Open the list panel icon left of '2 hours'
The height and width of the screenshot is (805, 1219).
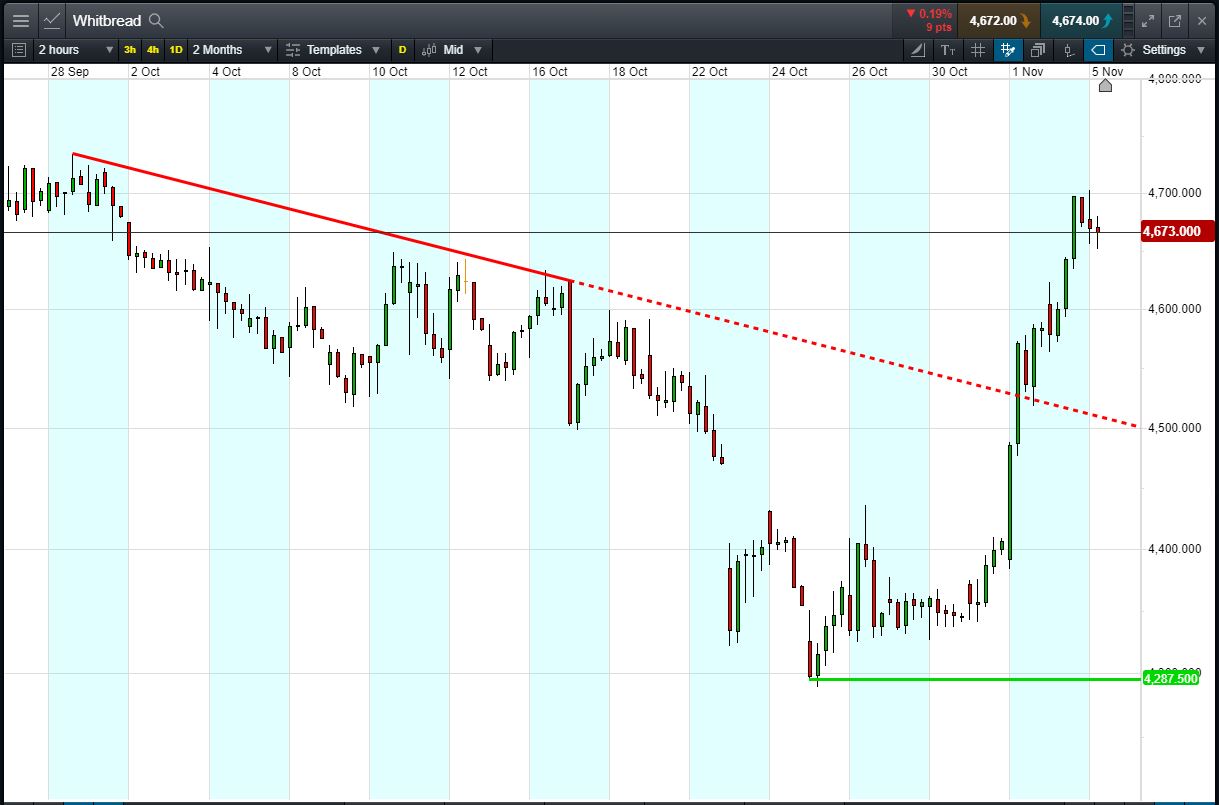pos(19,50)
